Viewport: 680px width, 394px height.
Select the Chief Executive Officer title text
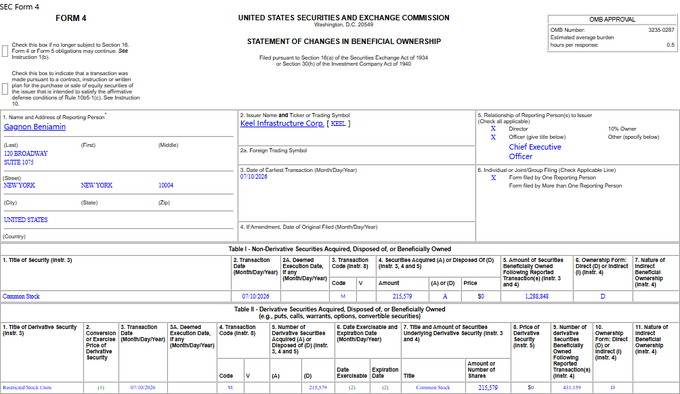pyautogui.click(x=535, y=152)
